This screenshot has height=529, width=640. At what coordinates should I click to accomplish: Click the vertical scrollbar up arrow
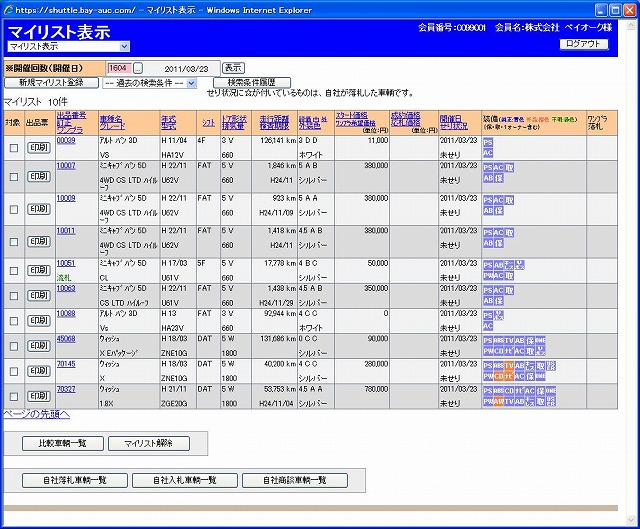click(x=631, y=24)
